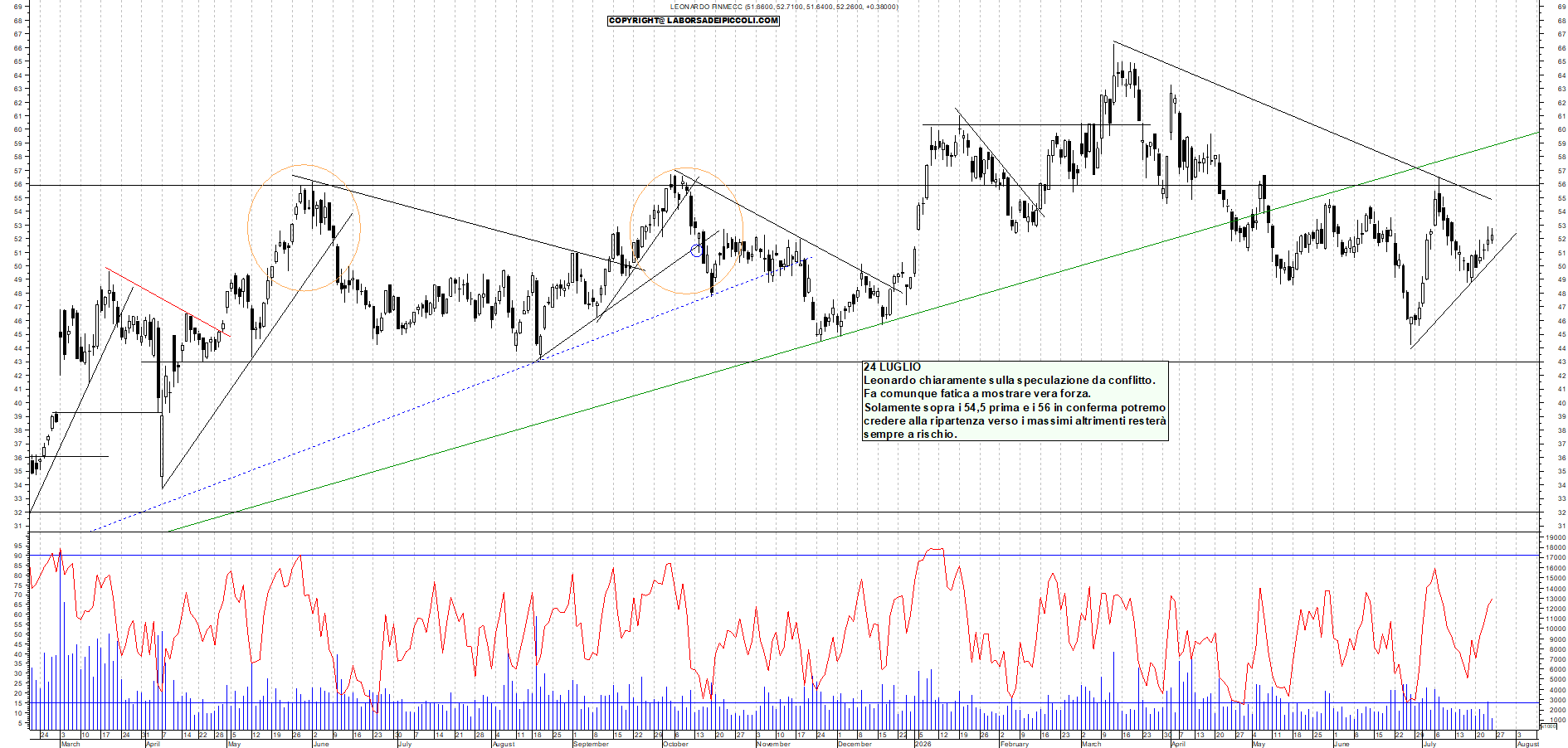Click the October label on the date axis
This screenshot has height=748, width=1568.
click(675, 744)
